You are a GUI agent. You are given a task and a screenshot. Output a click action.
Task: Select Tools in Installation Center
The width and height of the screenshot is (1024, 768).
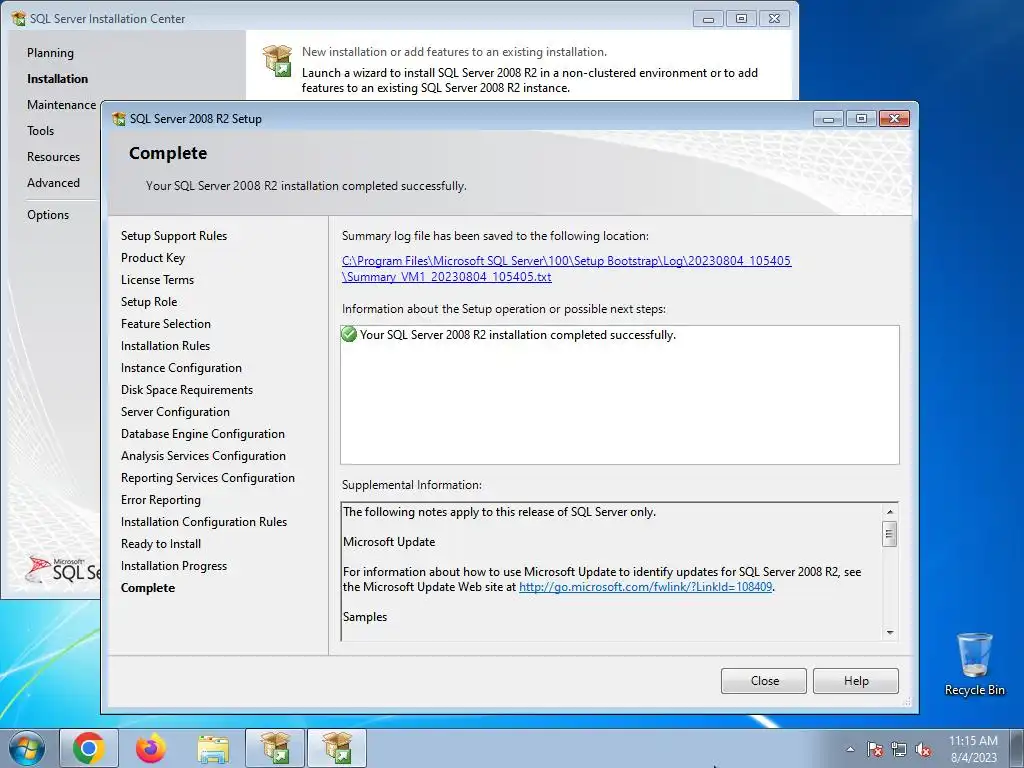point(40,131)
